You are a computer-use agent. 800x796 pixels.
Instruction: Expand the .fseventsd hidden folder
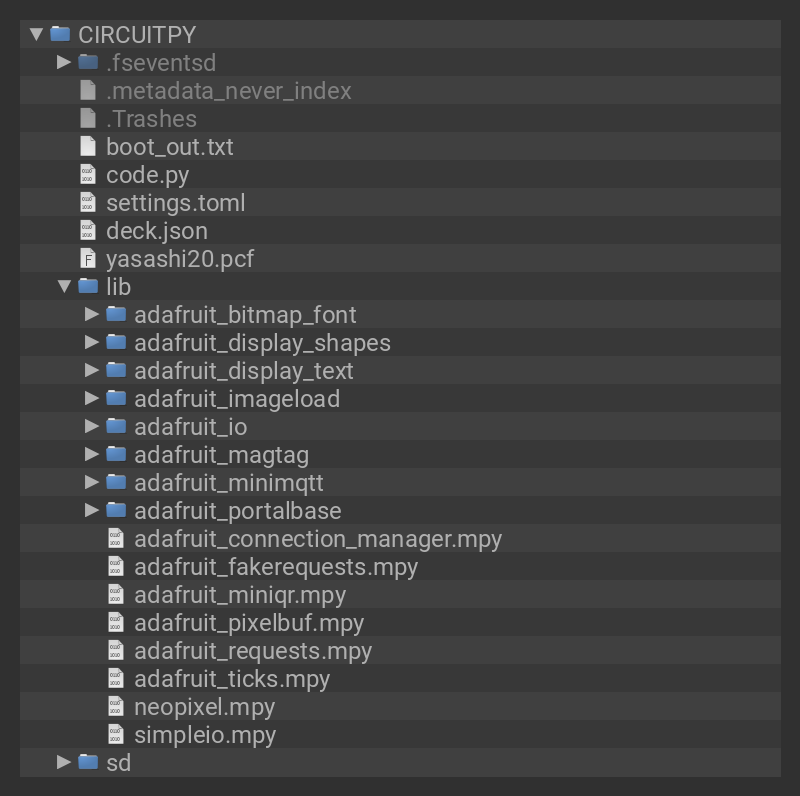pyautogui.click(x=64, y=62)
